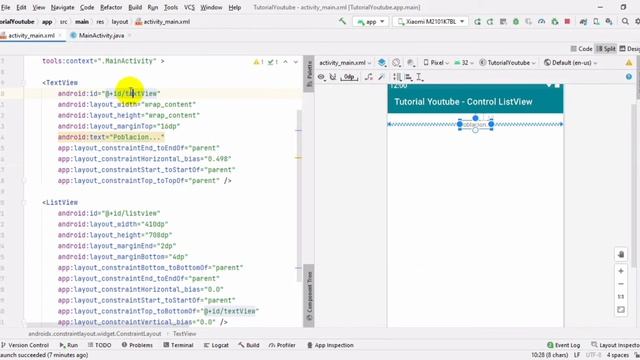This screenshot has width=640, height=360.
Task: Open the Logcat tool window
Action: coord(216,345)
